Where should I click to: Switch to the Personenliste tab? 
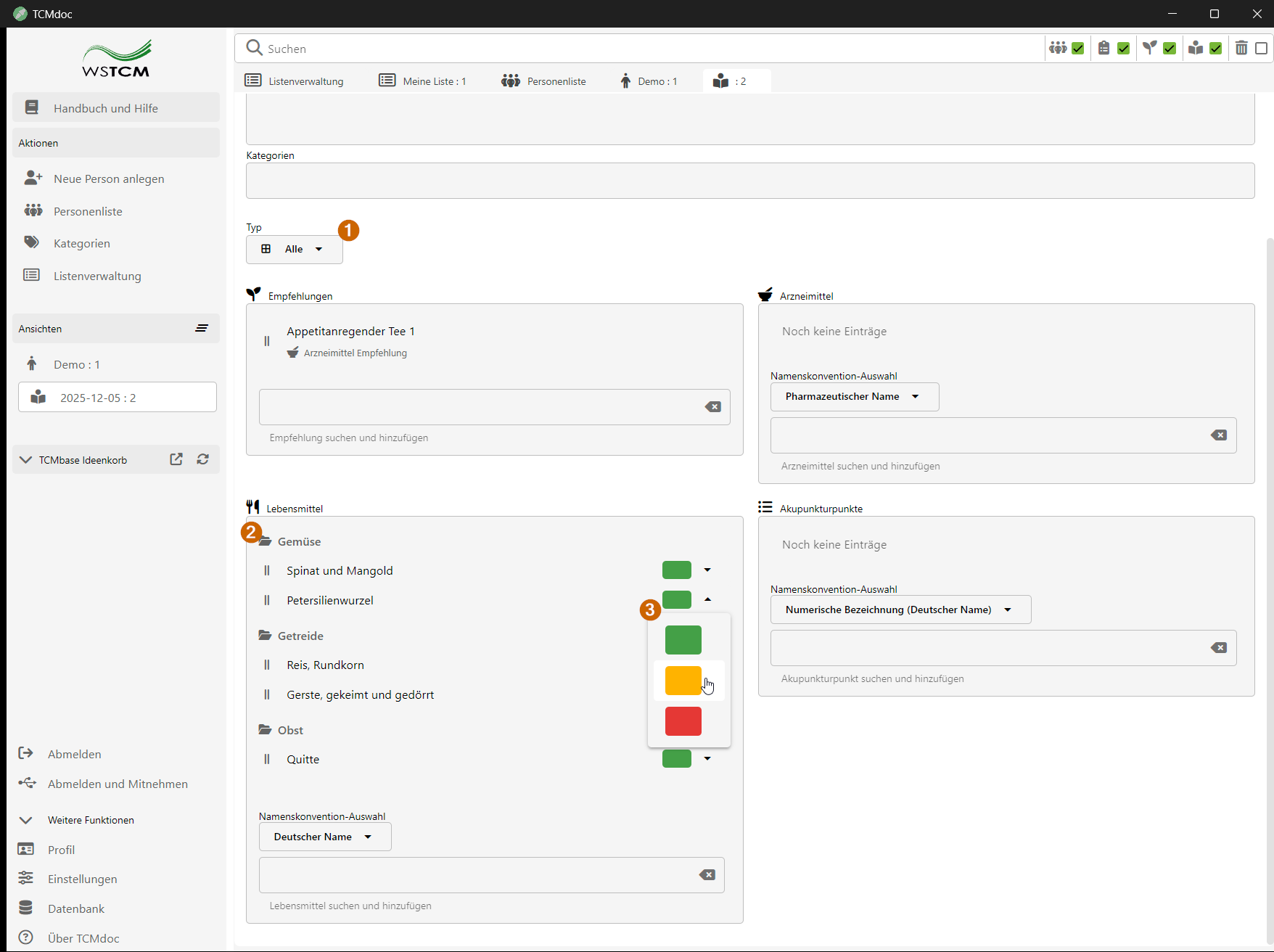543,81
